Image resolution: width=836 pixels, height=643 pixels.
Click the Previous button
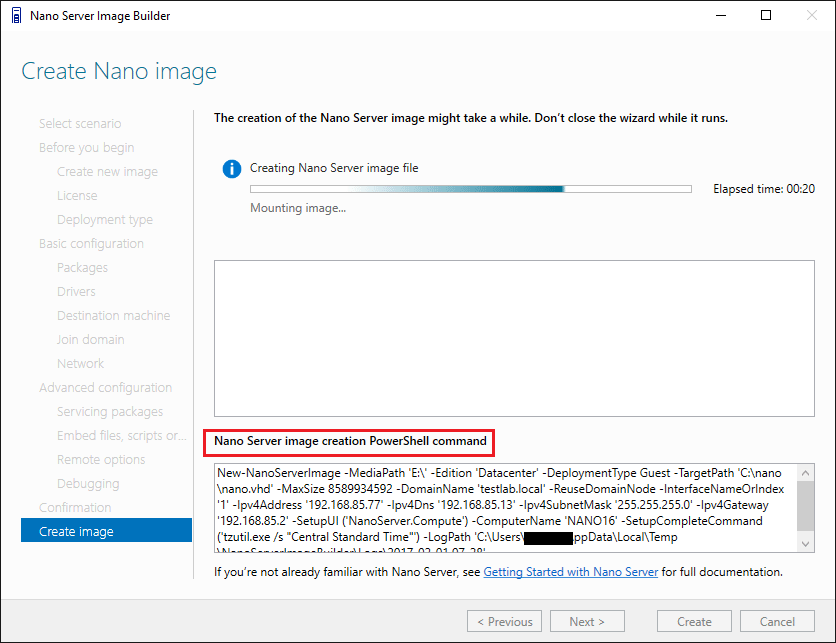pyautogui.click(x=504, y=622)
